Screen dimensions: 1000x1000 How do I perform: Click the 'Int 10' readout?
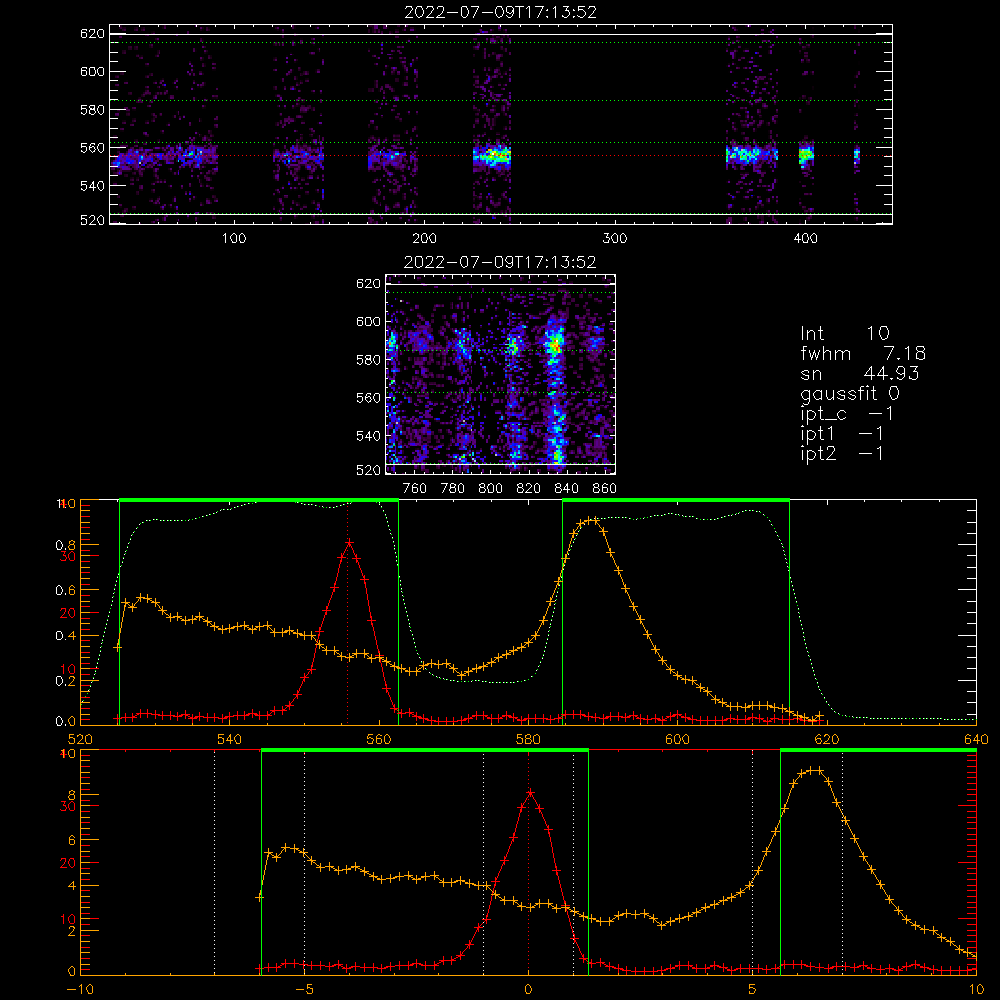tap(845, 333)
